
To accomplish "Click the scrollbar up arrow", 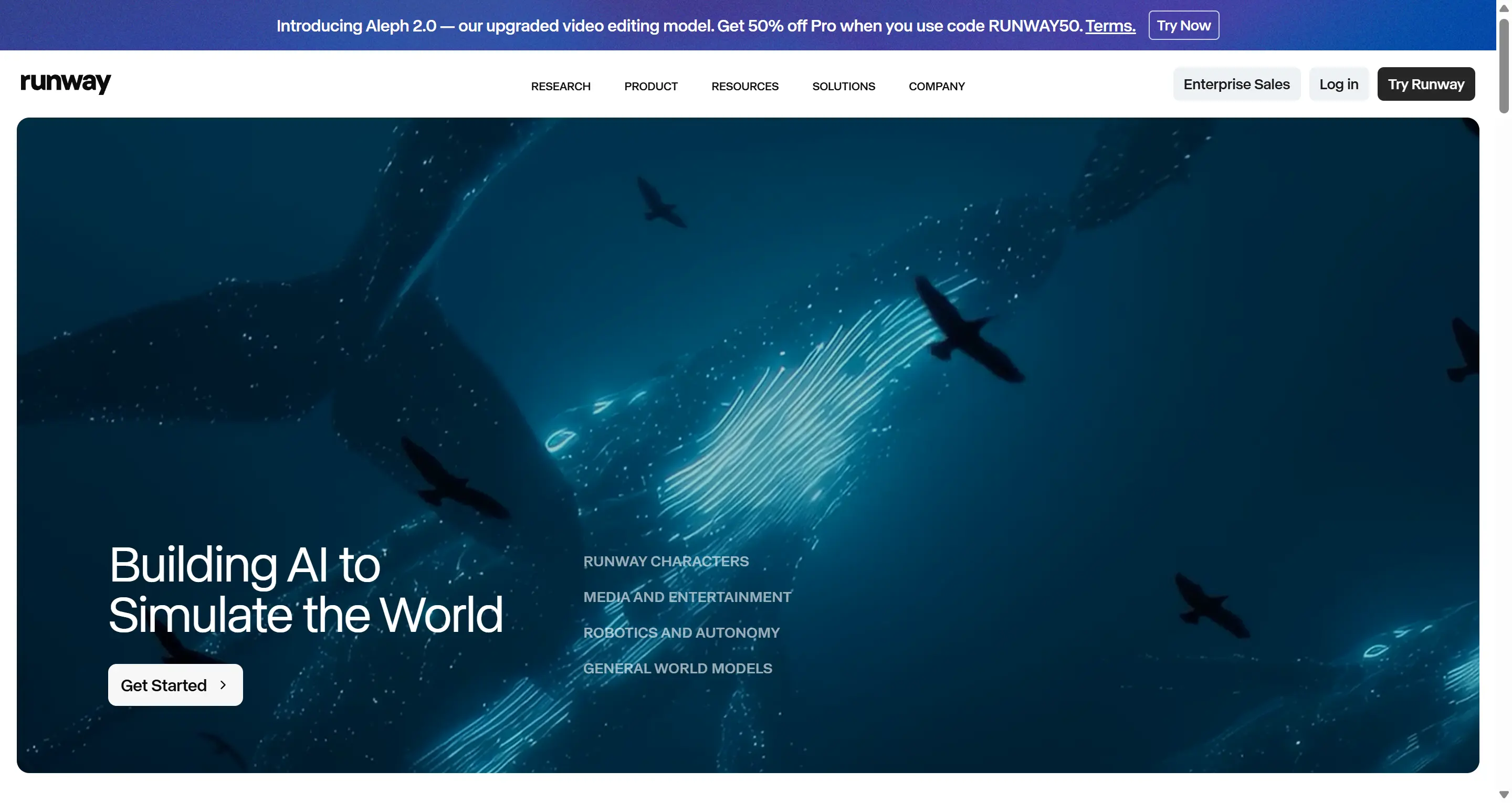I will pos(1504,8).
